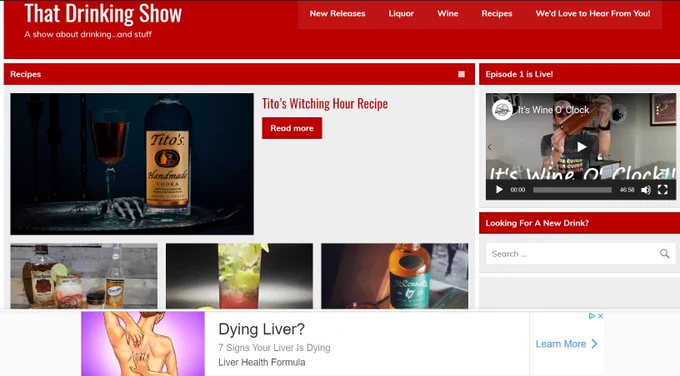
Task: Click 7 Signs Your Liver Is Dying text
Action: pyautogui.click(x=274, y=348)
